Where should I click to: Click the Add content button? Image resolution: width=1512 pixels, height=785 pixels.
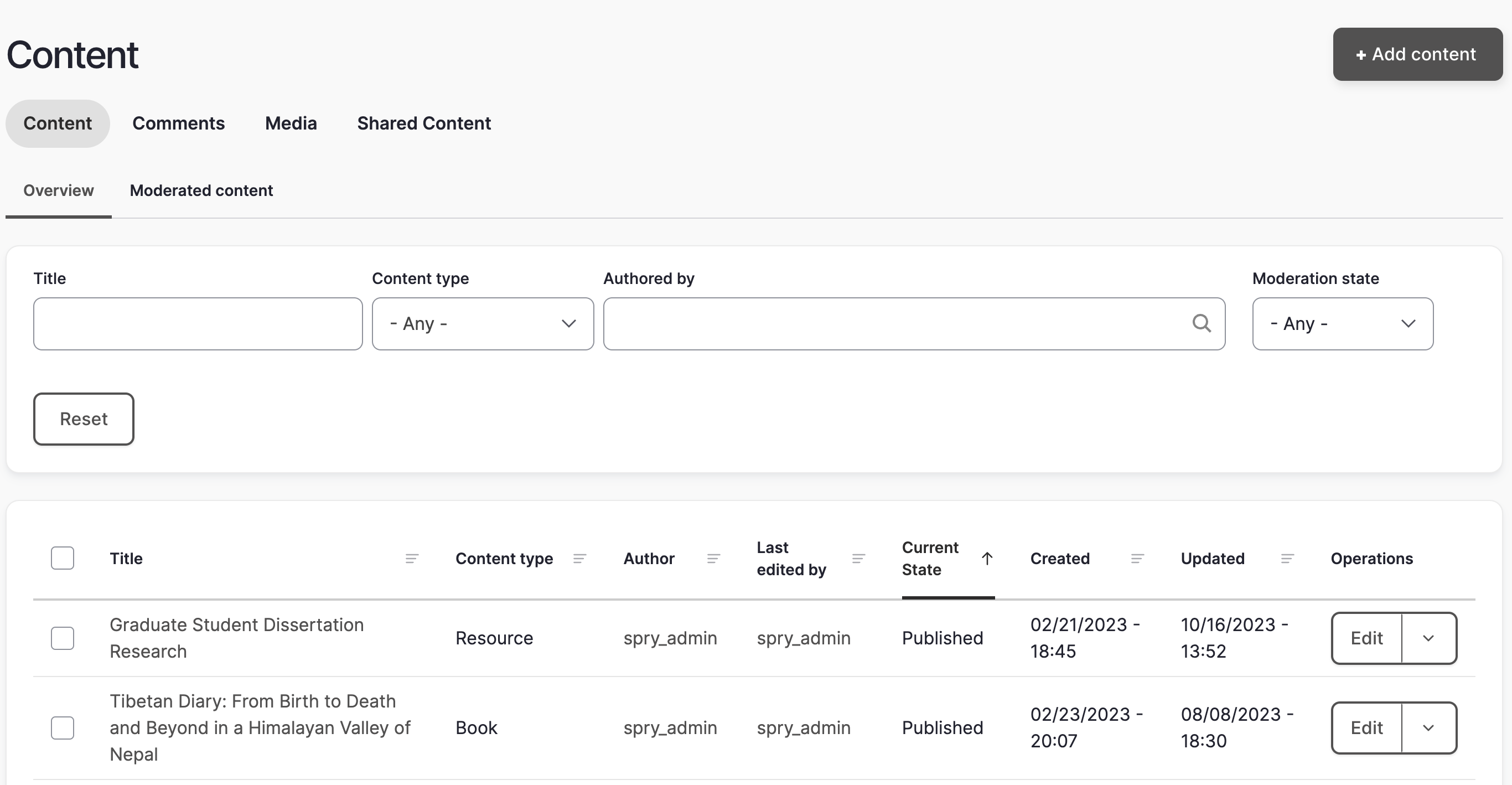point(1417,54)
